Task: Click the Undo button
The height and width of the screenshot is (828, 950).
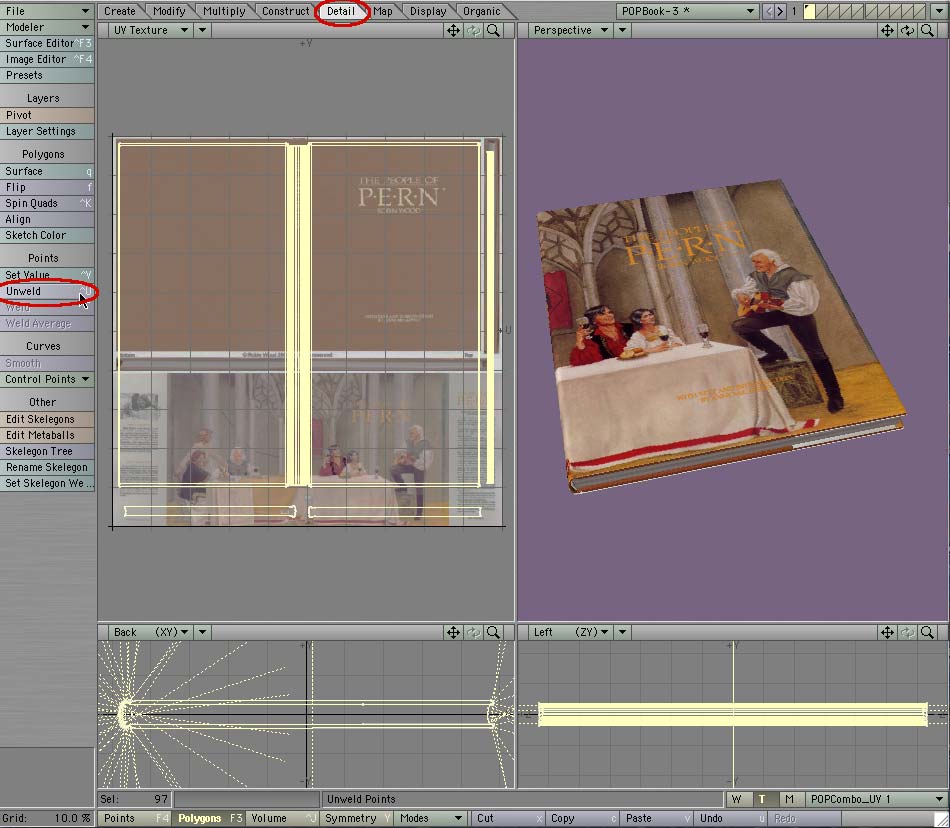Action: [x=731, y=818]
